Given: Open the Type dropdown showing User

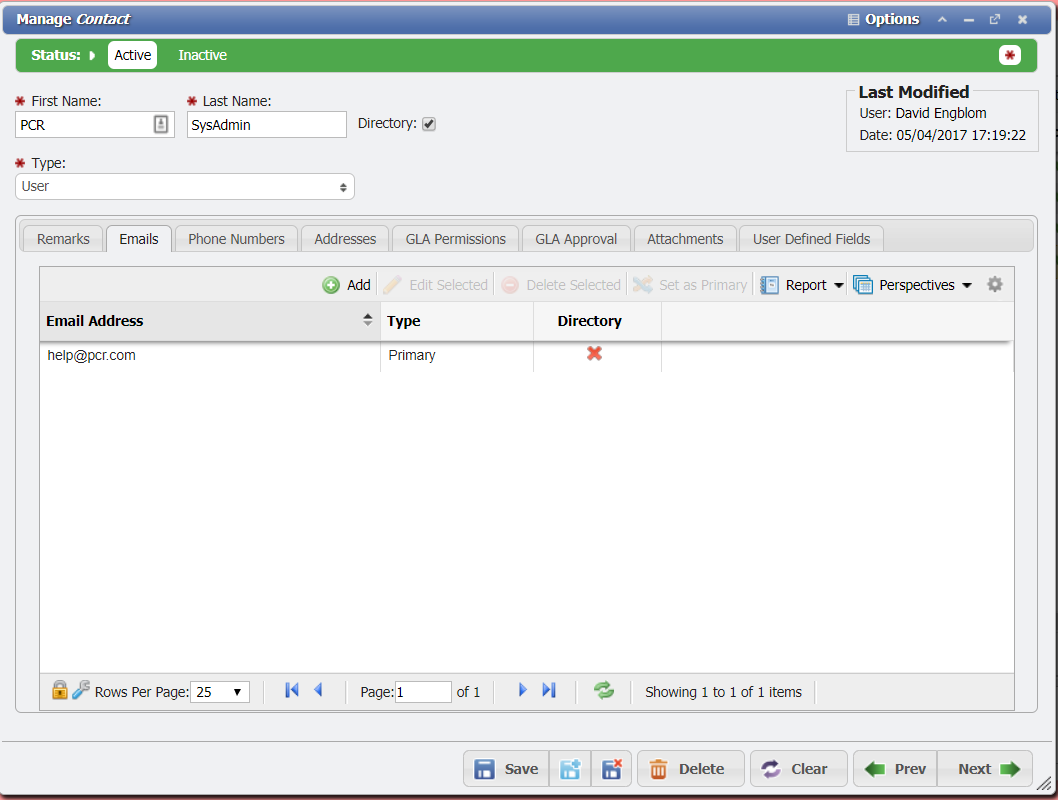Looking at the screenshot, I should (x=185, y=187).
